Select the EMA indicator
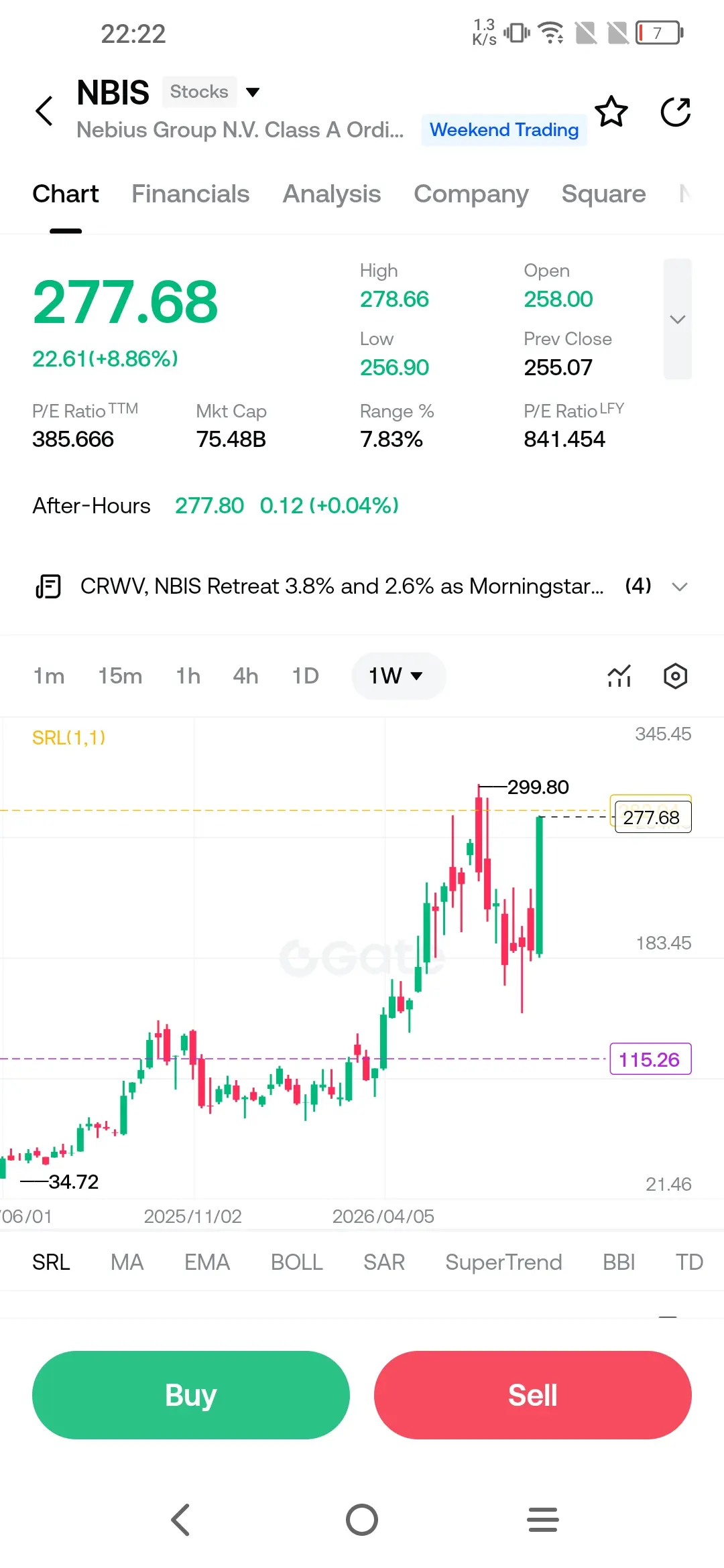Image resolution: width=724 pixels, height=1568 pixels. coord(207,1262)
